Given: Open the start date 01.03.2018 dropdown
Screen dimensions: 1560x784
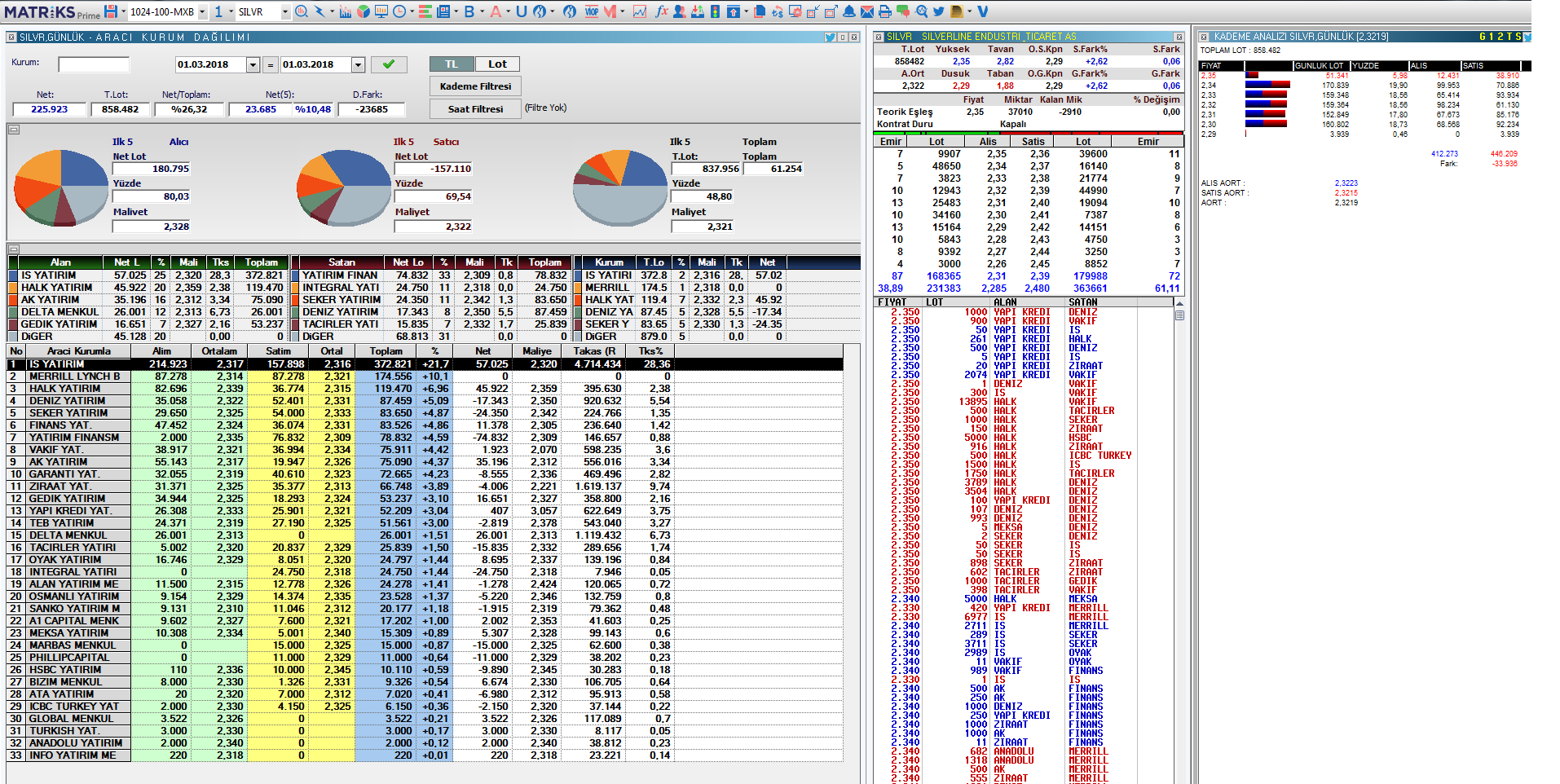Looking at the screenshot, I should (x=253, y=64).
